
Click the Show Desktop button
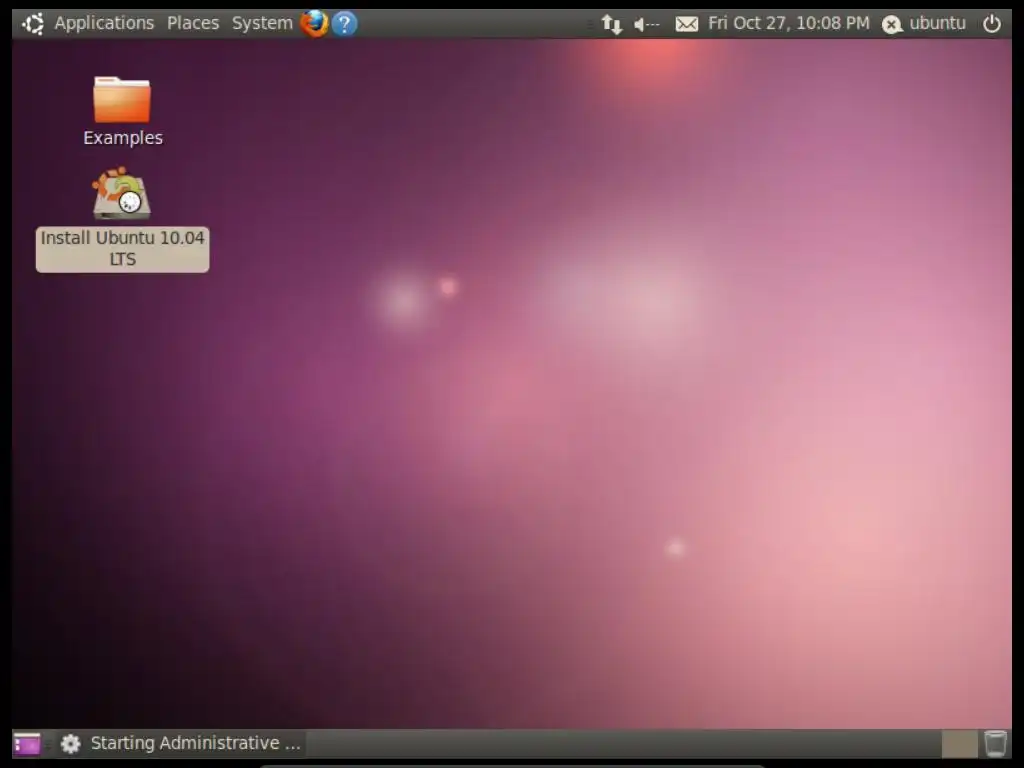pos(27,744)
